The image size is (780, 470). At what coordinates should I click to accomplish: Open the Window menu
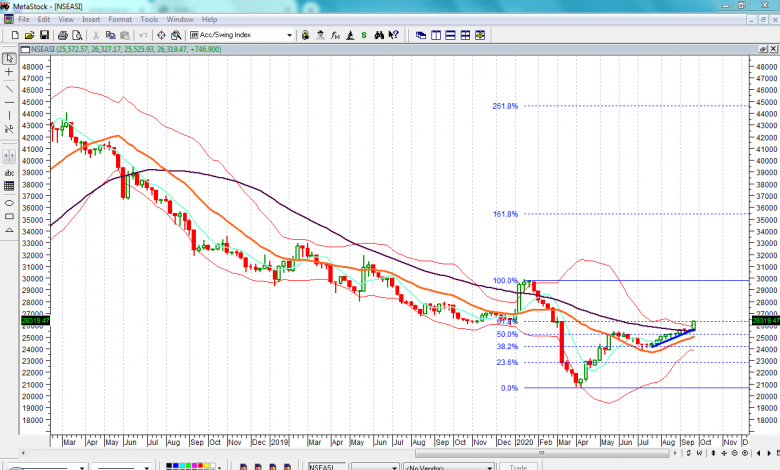(x=180, y=19)
